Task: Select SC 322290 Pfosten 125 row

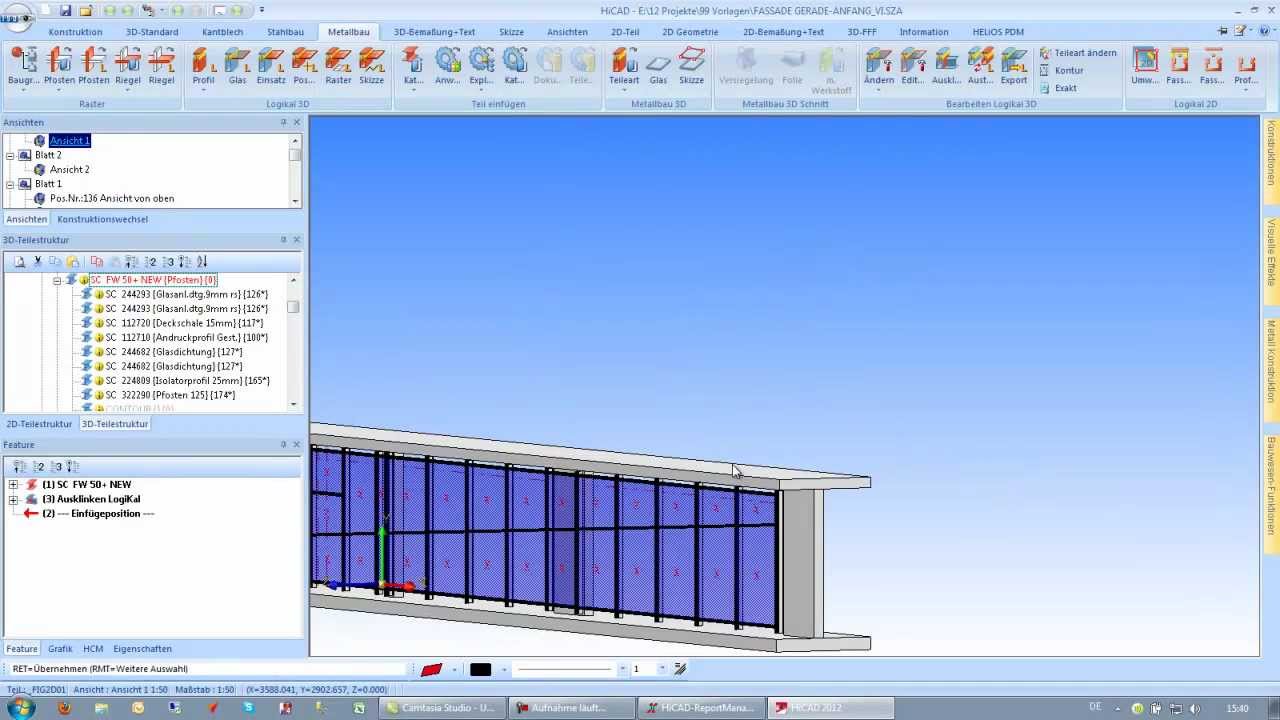Action: point(170,396)
